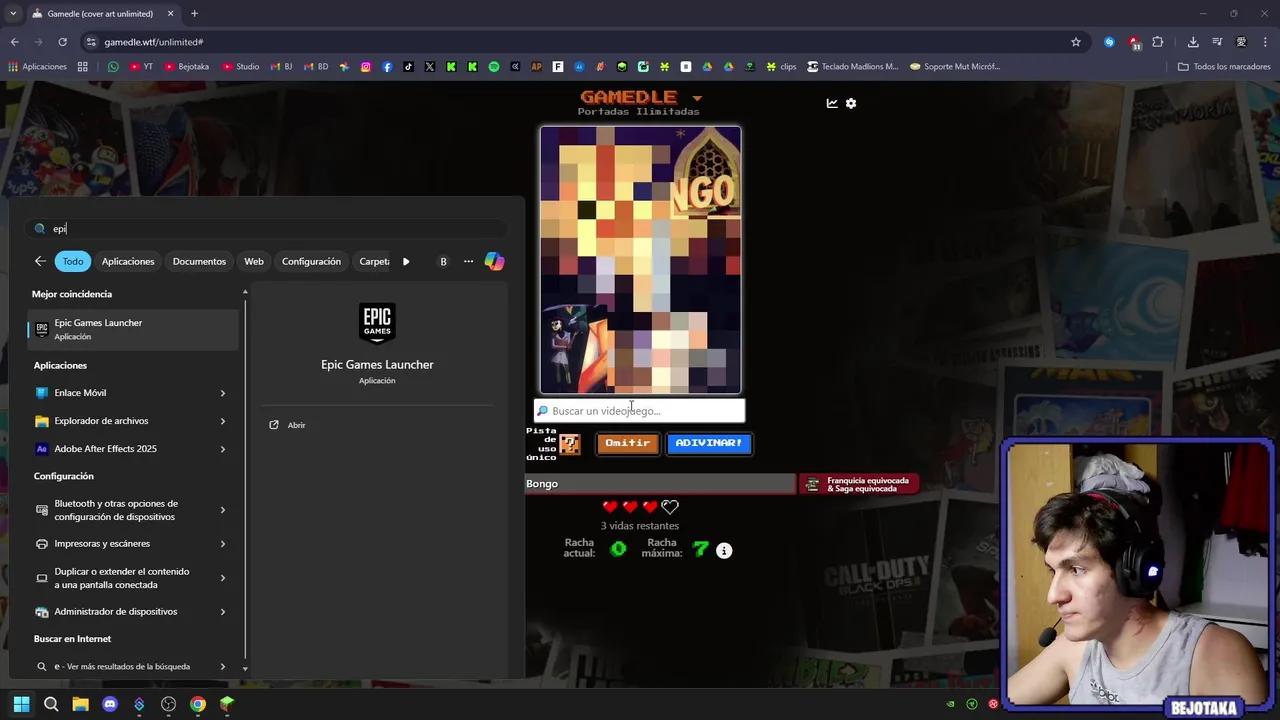Open Chrome extensions puzzle icon
This screenshot has width=1280, height=720.
coord(1158,42)
